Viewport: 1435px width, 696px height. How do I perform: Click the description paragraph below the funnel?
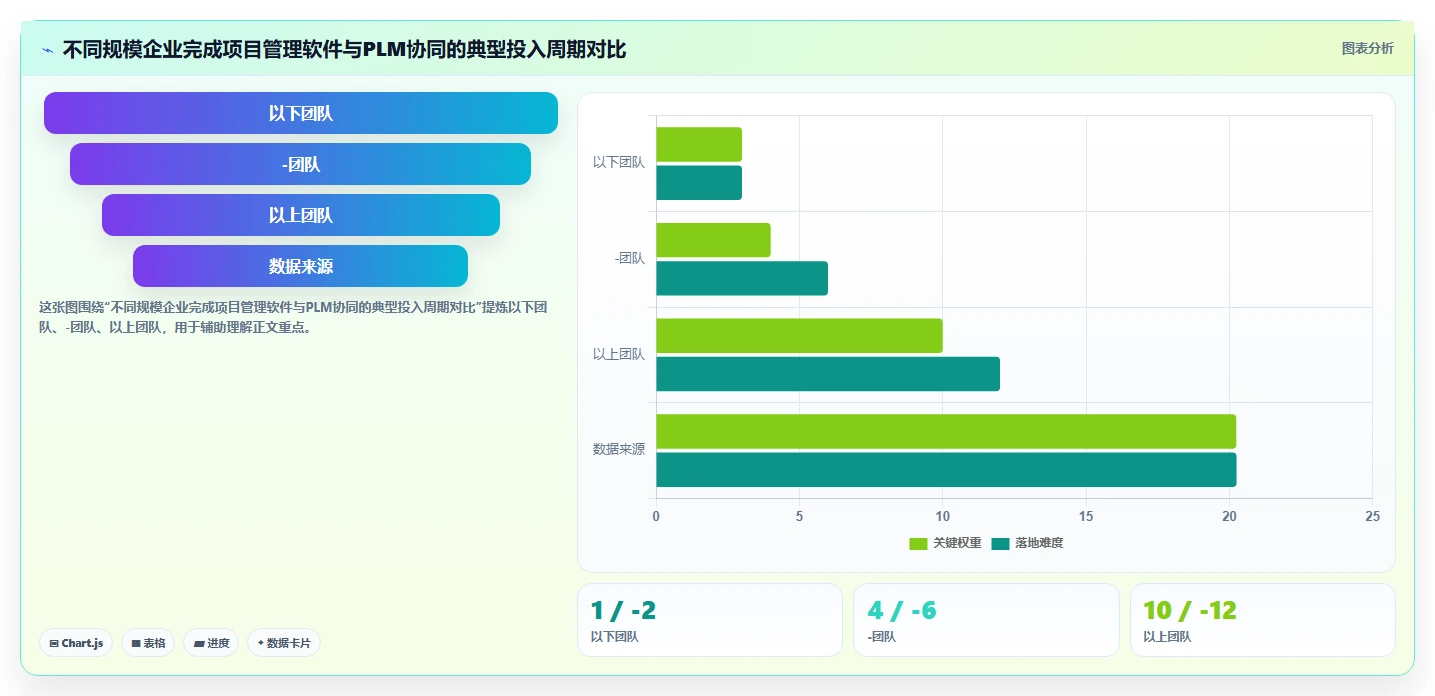coord(293,317)
